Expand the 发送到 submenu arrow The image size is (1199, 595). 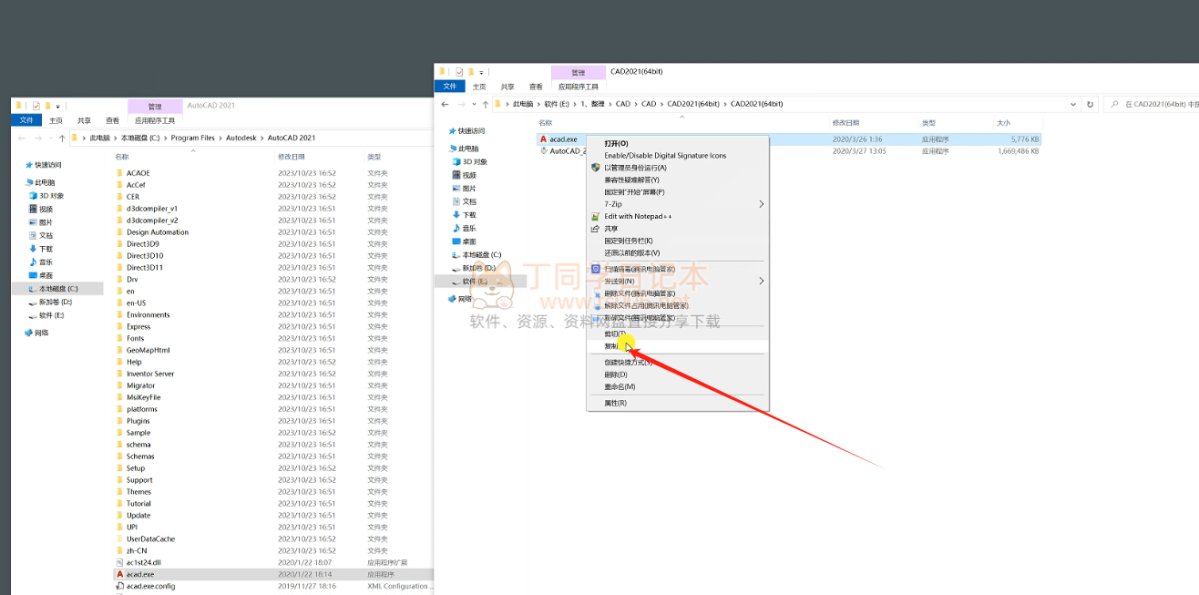point(761,281)
